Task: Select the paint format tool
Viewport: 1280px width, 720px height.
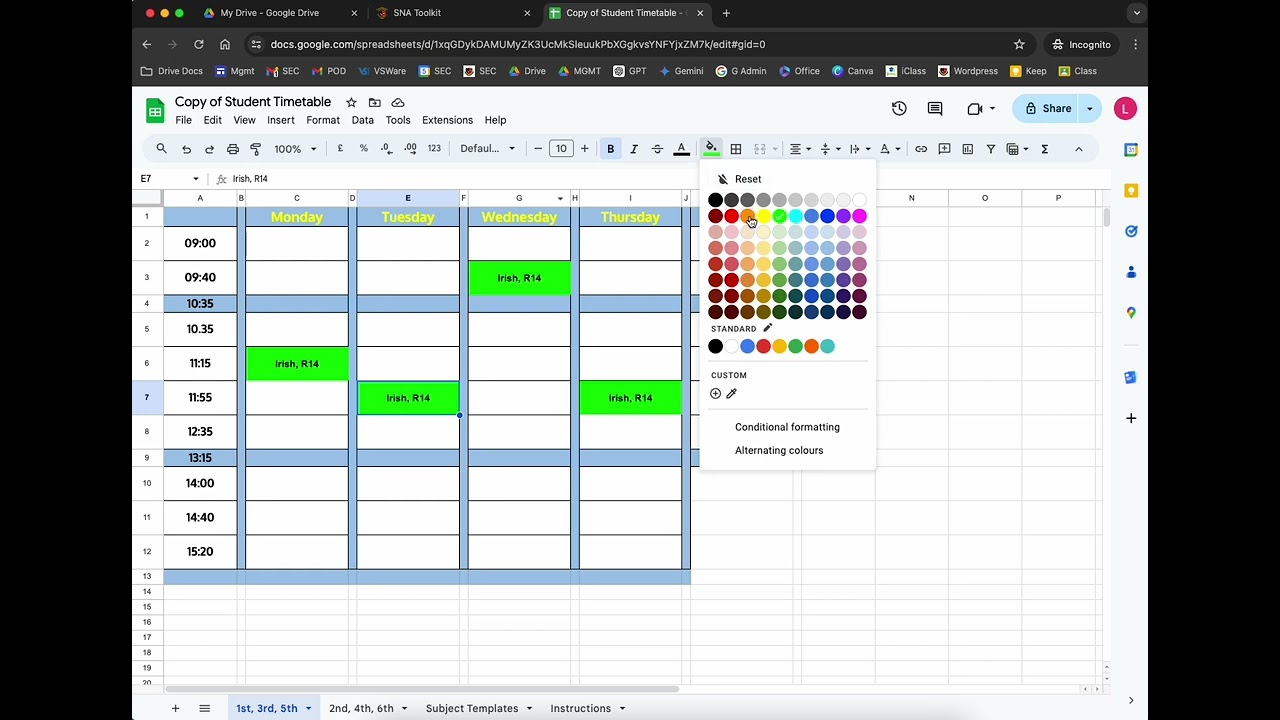Action: coord(256,149)
